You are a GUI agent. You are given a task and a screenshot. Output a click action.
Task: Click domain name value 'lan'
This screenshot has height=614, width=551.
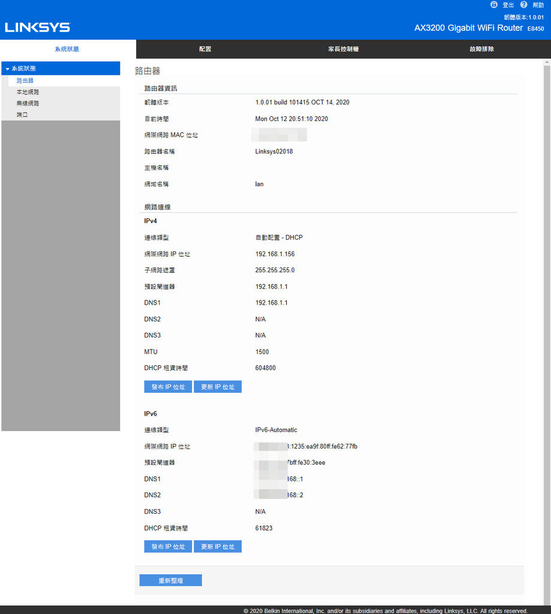259,184
